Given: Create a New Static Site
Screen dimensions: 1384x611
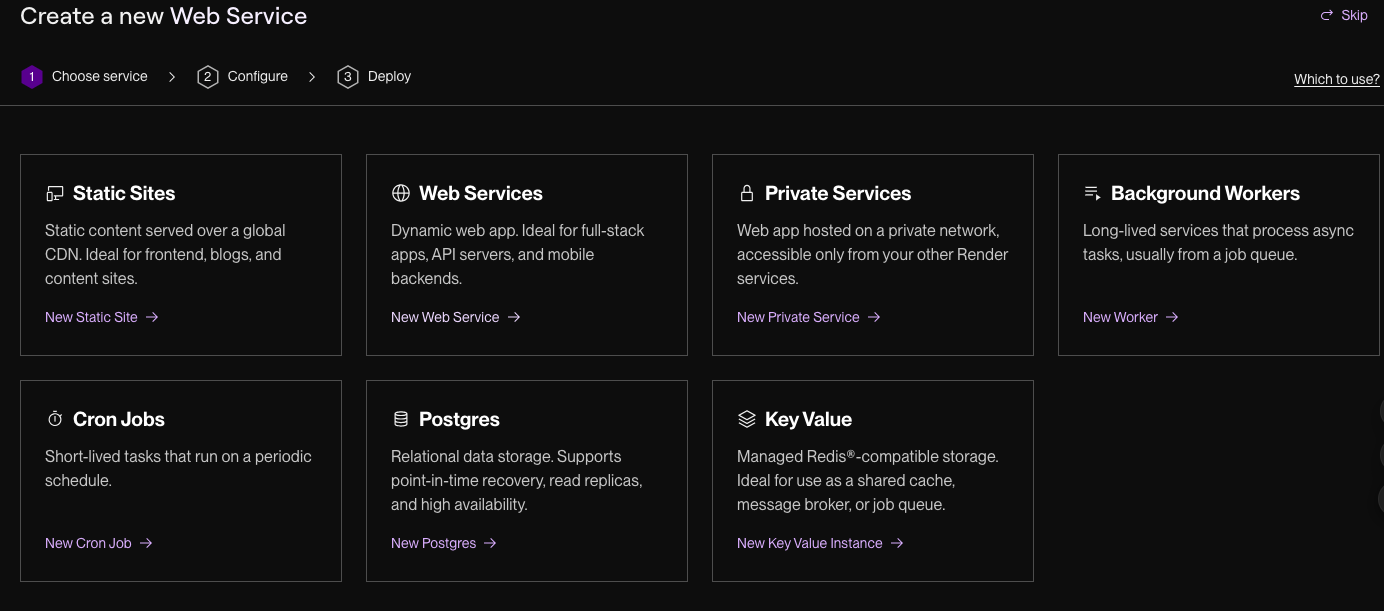Looking at the screenshot, I should [102, 317].
